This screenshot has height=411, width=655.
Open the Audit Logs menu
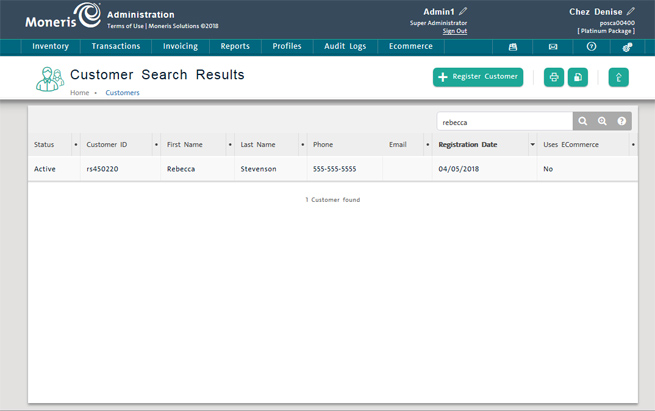(345, 46)
